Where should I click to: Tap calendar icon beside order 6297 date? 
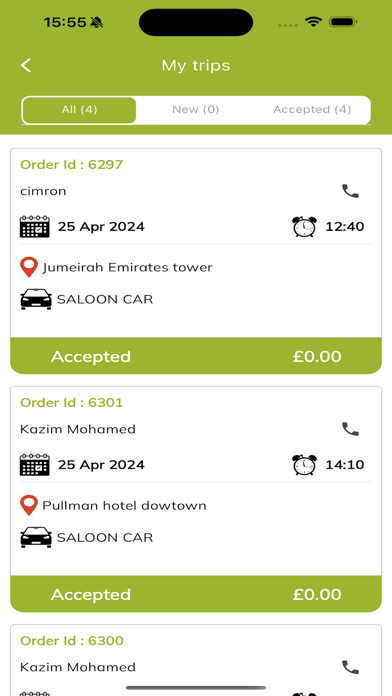click(x=35, y=226)
